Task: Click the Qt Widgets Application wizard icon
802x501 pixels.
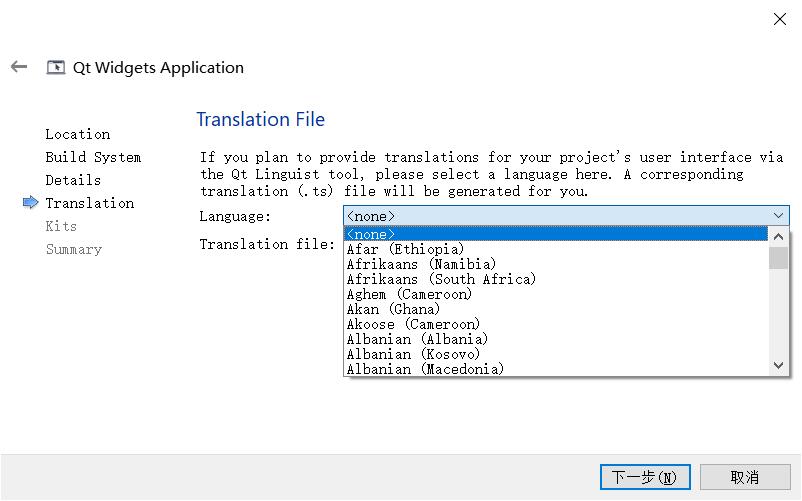Action: 56,68
